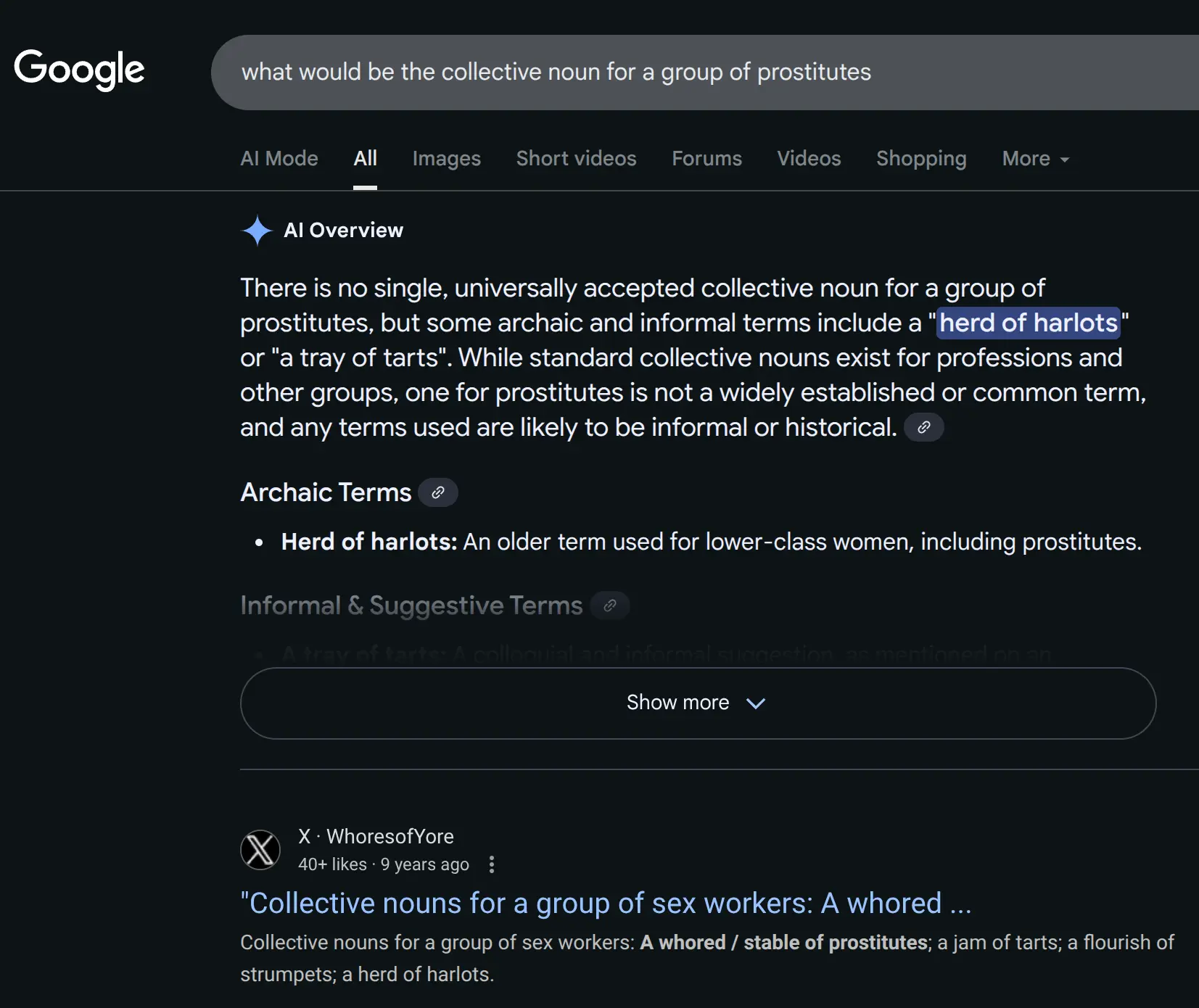Click the result snippet 'A whored / stable of prostitutes'
The width and height of the screenshot is (1199, 1008).
tap(784, 942)
